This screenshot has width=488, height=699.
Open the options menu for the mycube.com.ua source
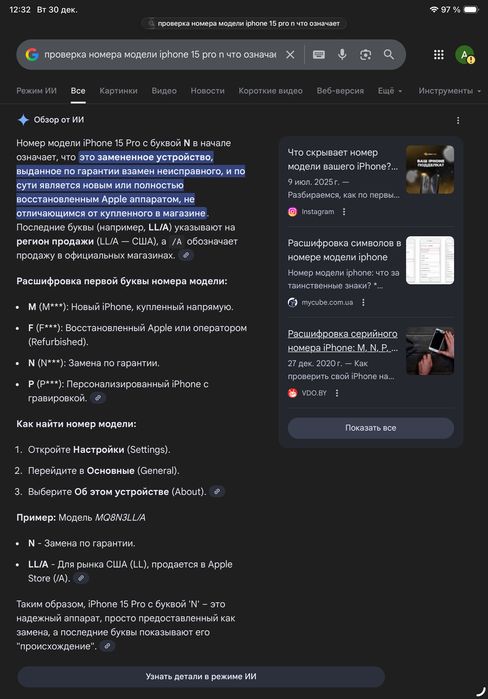(x=363, y=302)
